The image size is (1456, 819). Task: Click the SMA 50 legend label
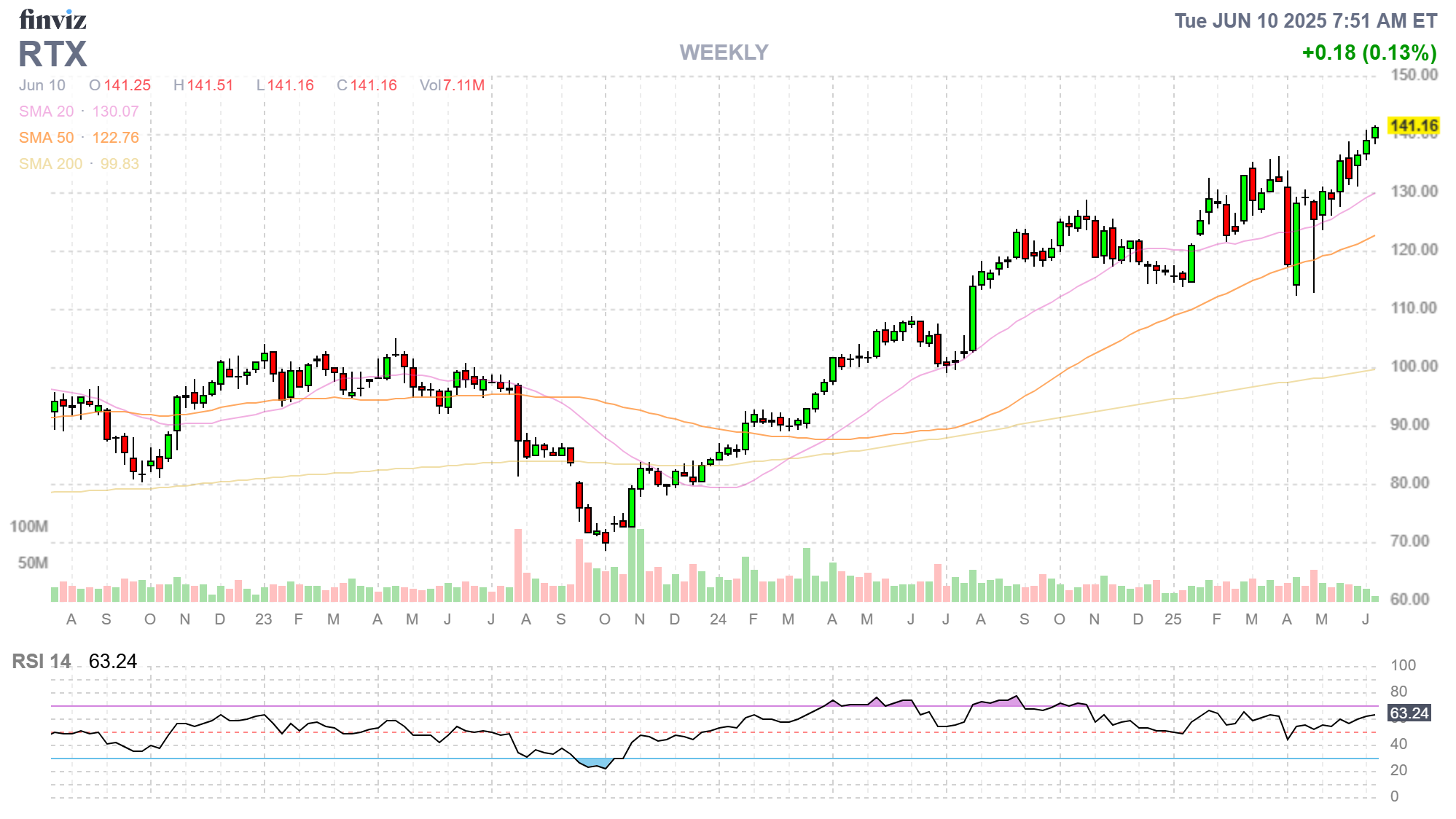click(47, 138)
